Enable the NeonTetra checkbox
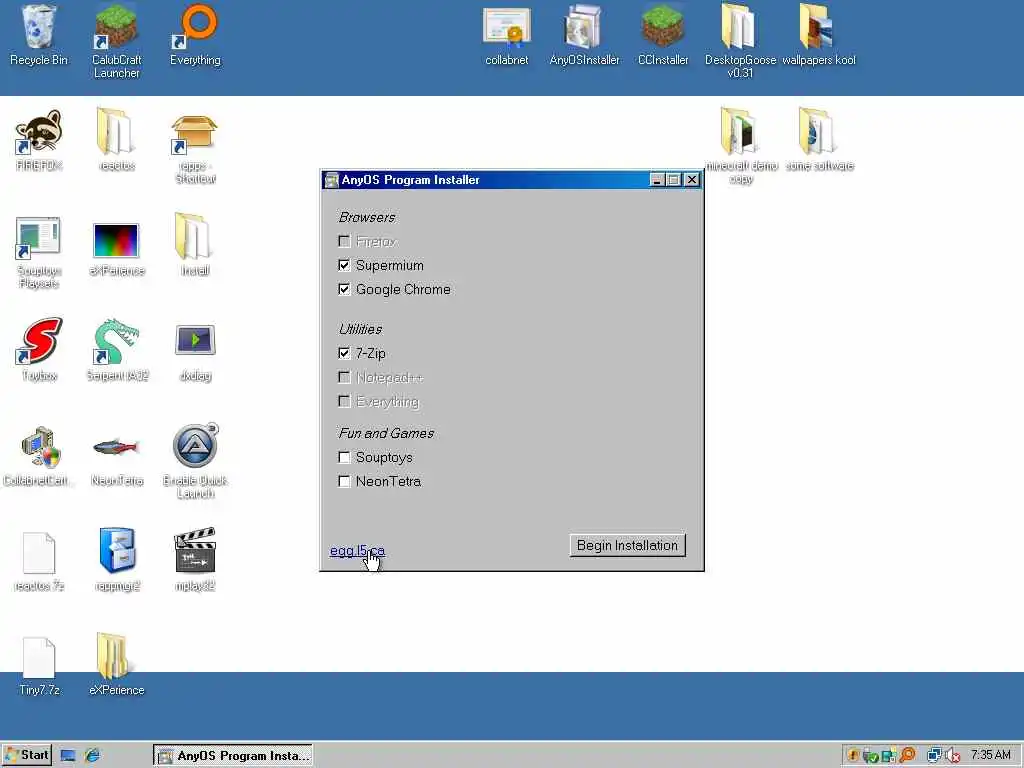Viewport: 1024px width, 768px height. (344, 481)
